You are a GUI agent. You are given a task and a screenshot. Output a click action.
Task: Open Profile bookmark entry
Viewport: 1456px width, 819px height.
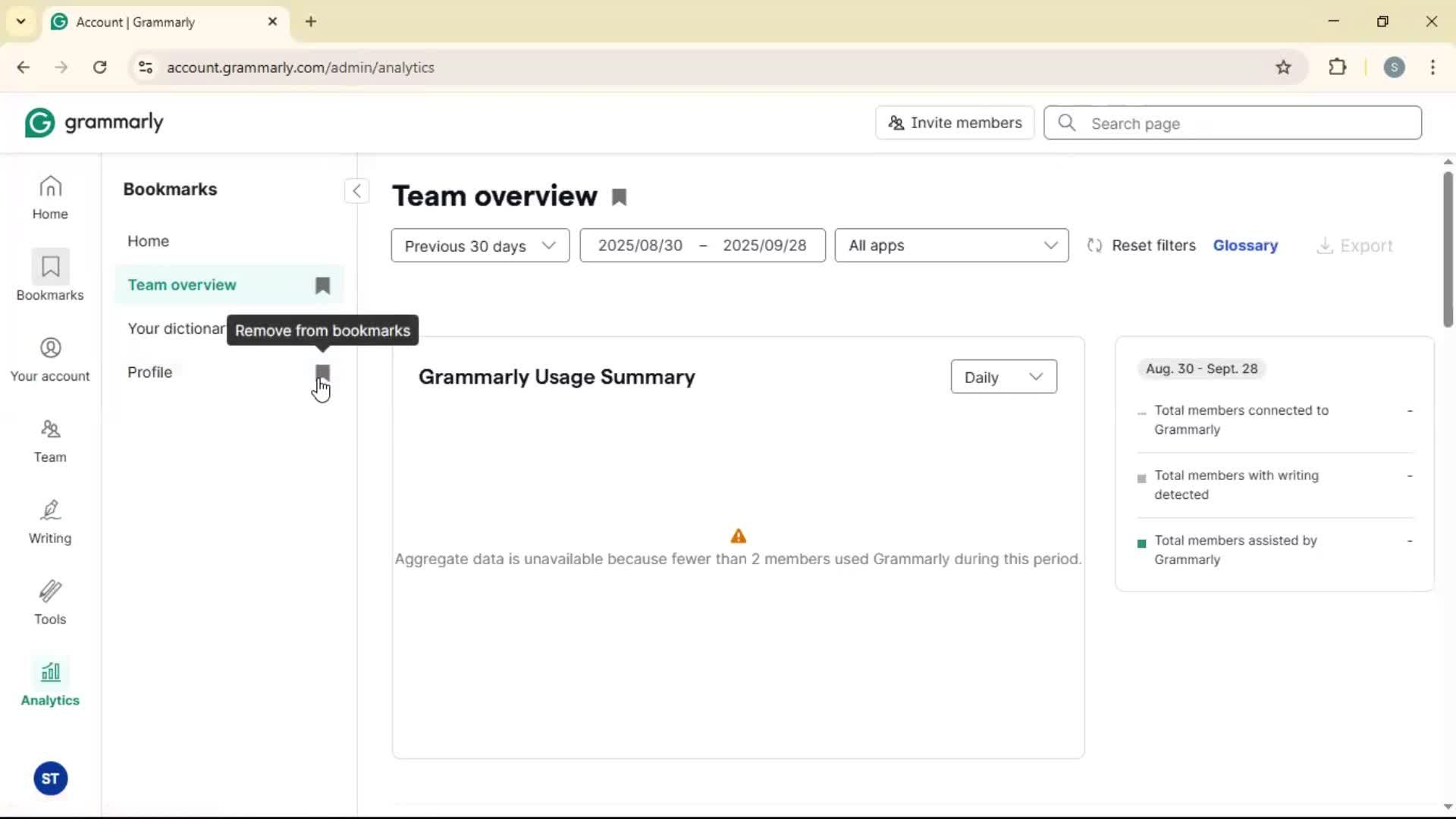point(150,372)
